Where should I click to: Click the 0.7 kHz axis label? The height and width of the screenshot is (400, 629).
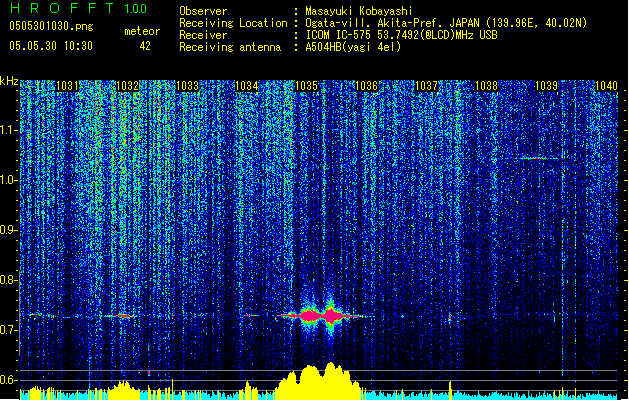[x=9, y=330]
